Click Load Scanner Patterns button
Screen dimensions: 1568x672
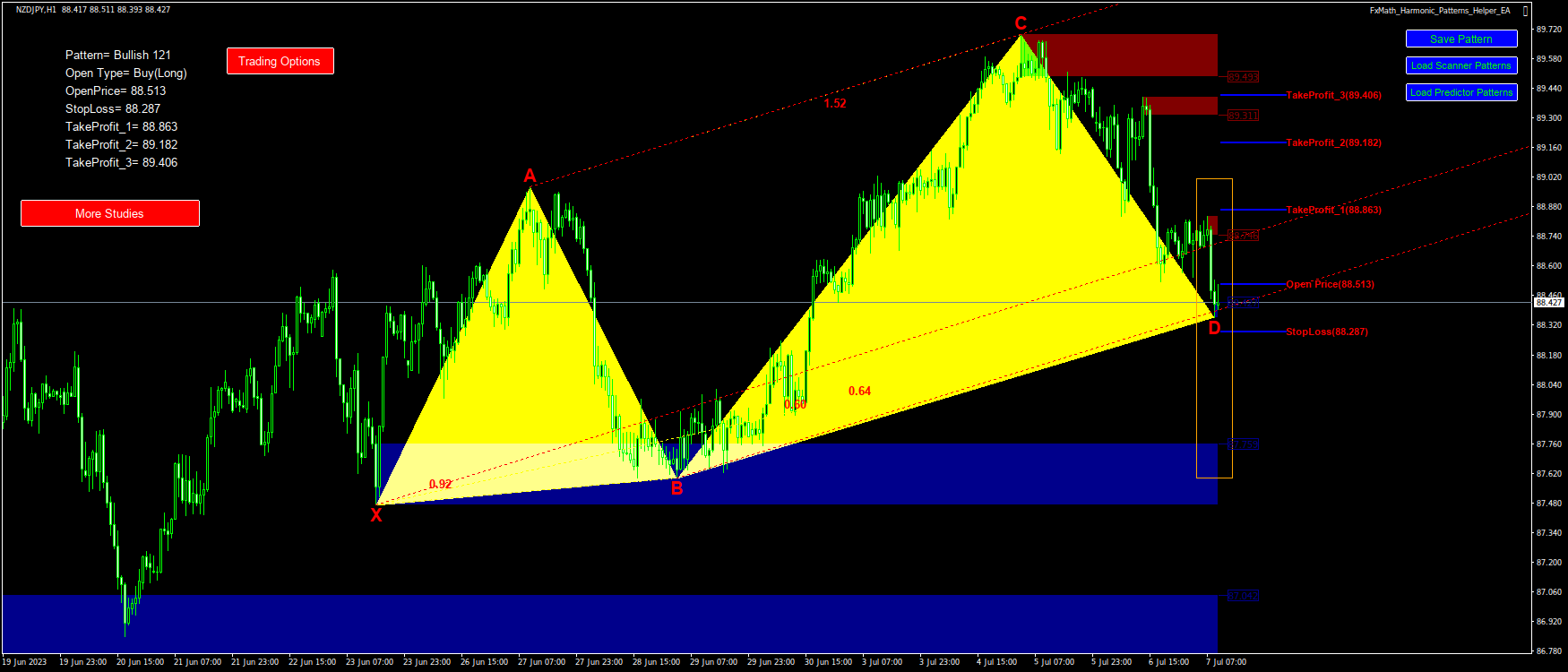[1461, 65]
